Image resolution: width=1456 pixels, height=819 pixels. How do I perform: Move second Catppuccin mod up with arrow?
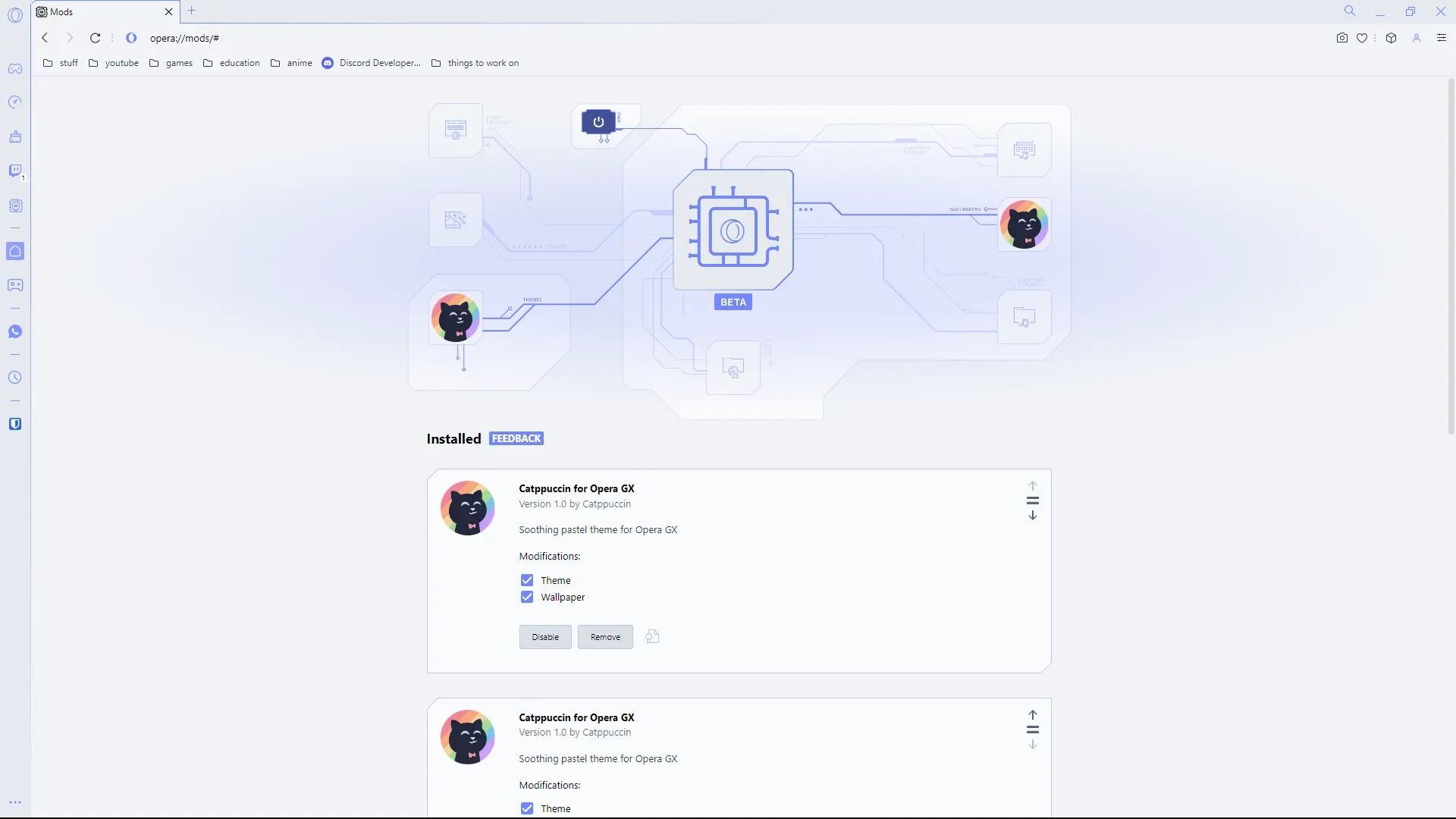point(1032,715)
